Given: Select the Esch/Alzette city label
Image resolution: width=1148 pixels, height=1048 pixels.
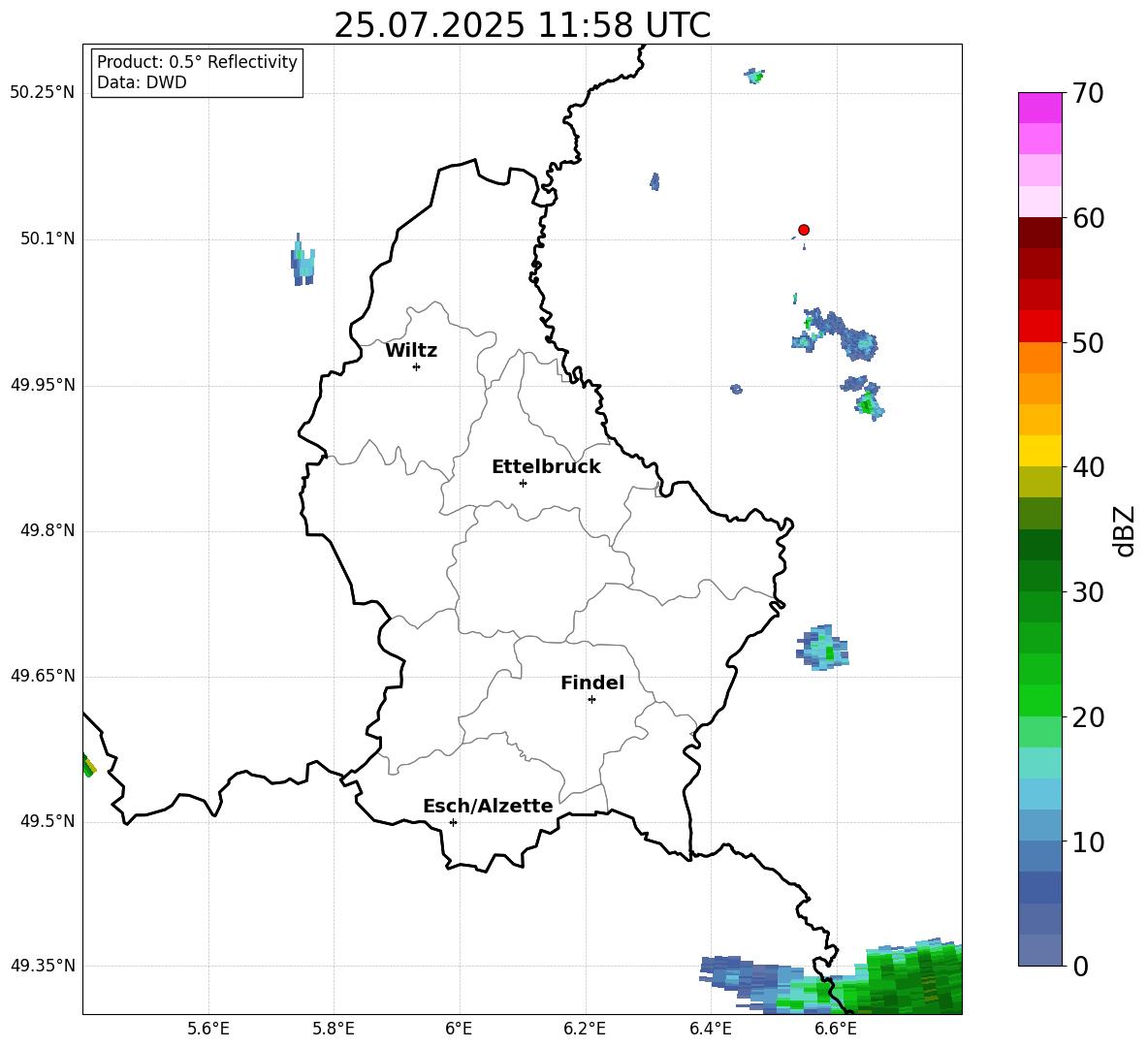Looking at the screenshot, I should [x=488, y=806].
